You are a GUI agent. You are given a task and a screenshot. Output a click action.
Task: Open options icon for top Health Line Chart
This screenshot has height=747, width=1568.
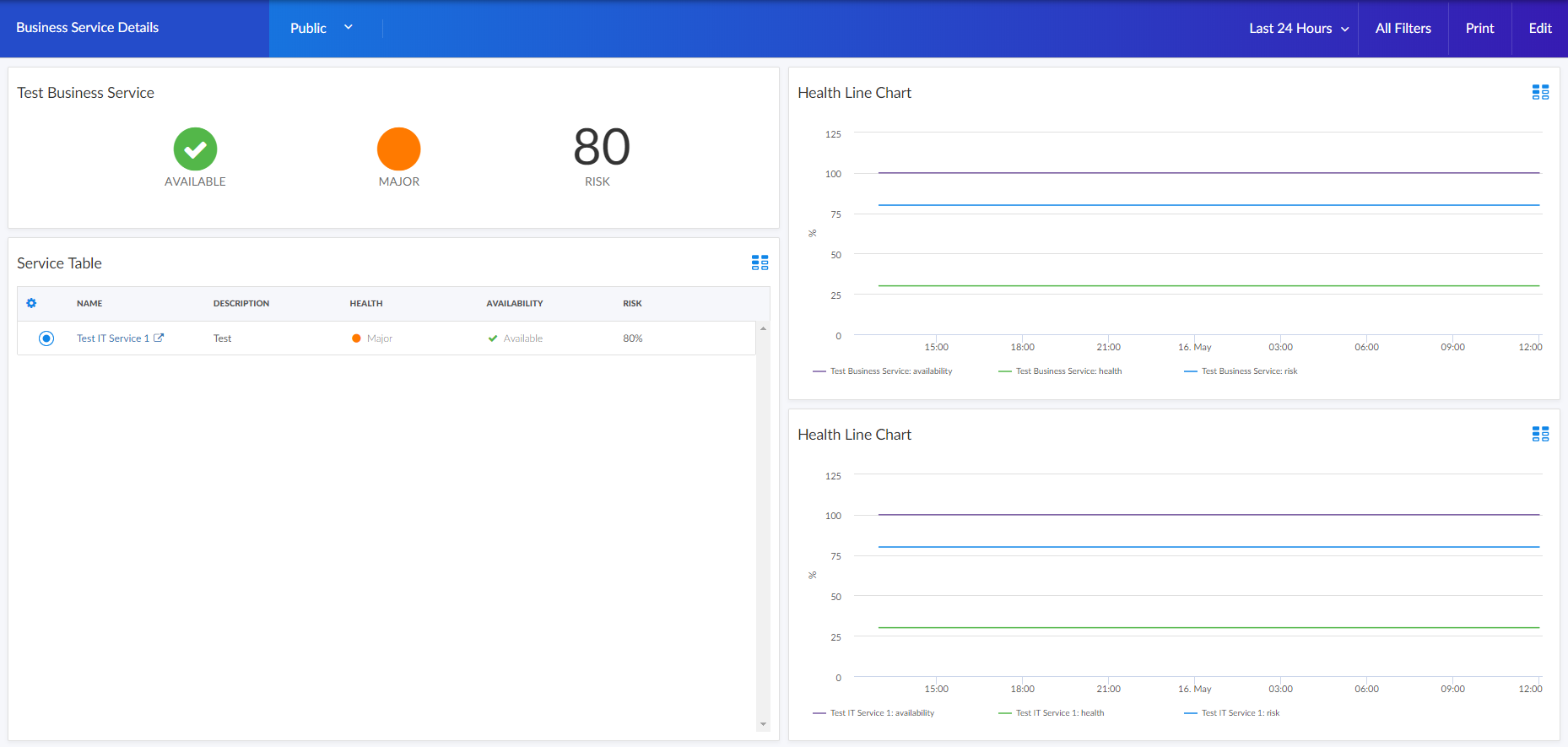point(1540,93)
